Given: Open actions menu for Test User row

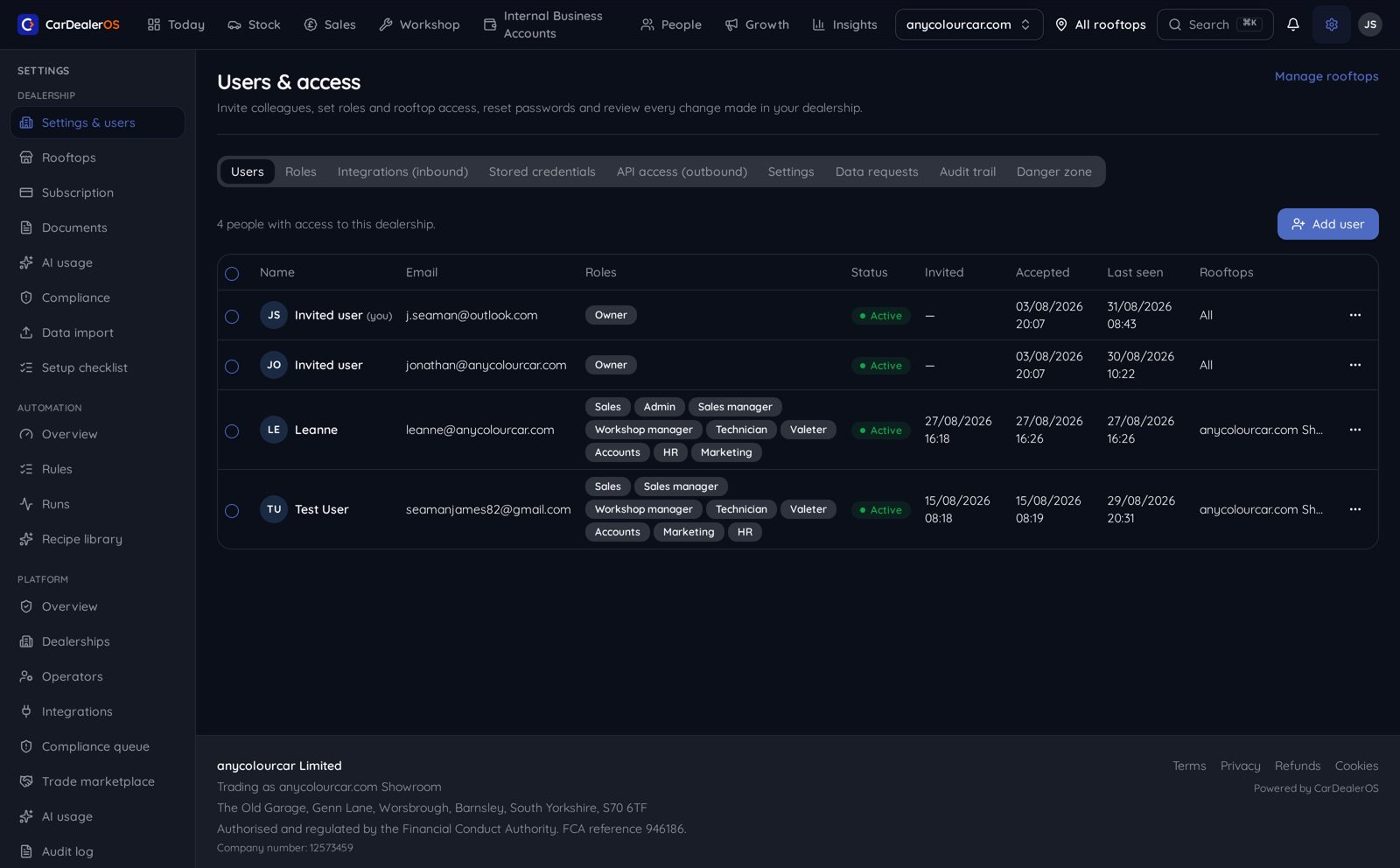Looking at the screenshot, I should (1354, 509).
